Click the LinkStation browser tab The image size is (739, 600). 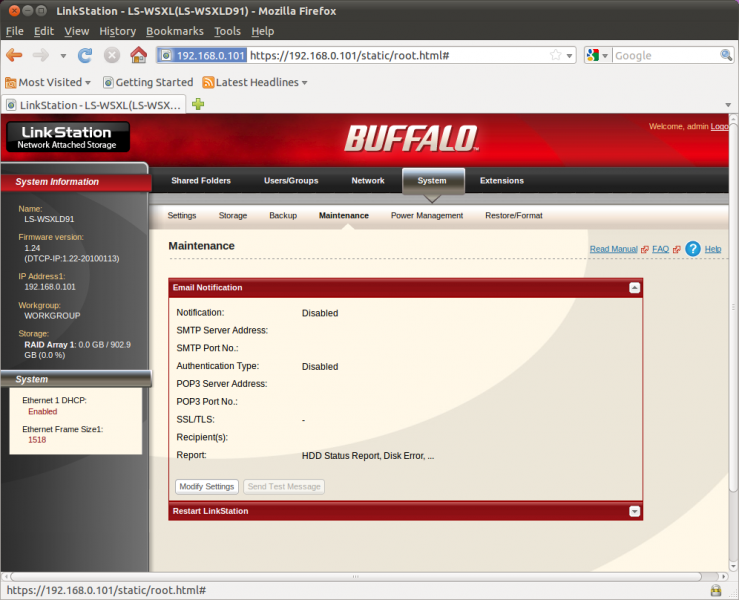click(94, 105)
